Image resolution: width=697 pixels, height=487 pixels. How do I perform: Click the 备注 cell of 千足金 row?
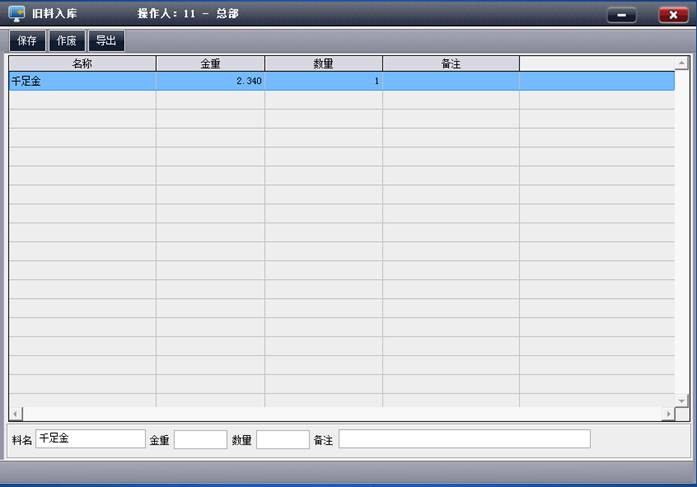pyautogui.click(x=451, y=81)
